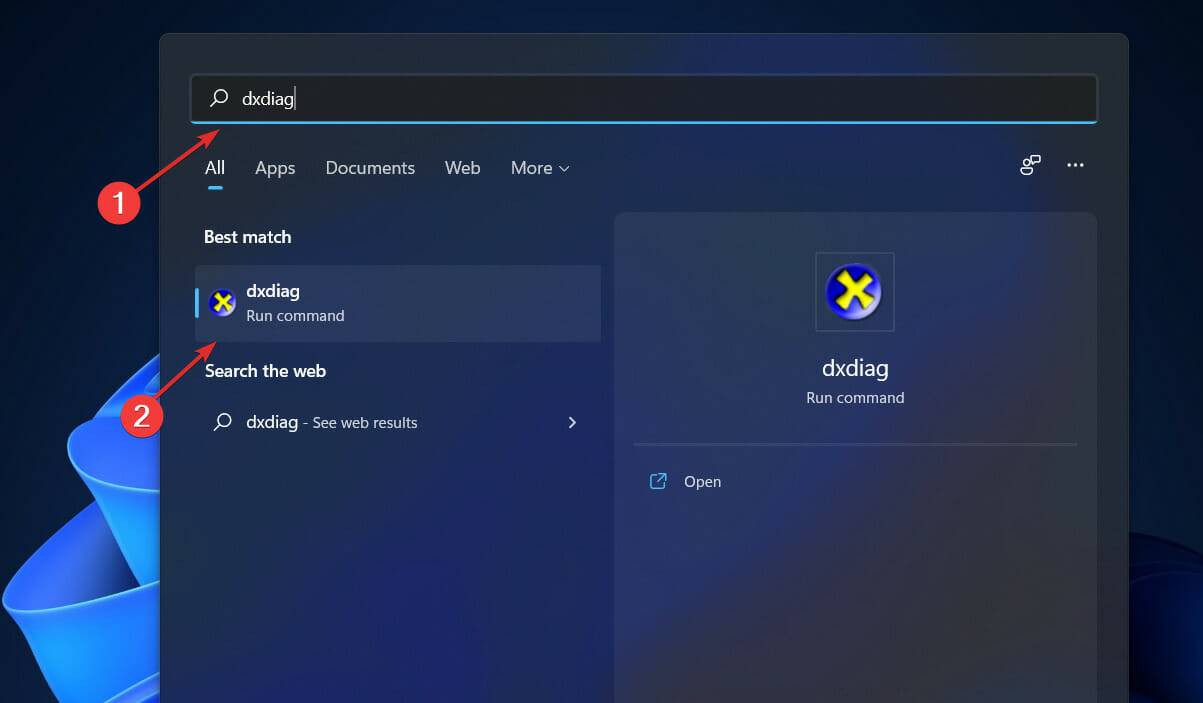Select the All tab
This screenshot has height=703, width=1203.
click(x=213, y=167)
